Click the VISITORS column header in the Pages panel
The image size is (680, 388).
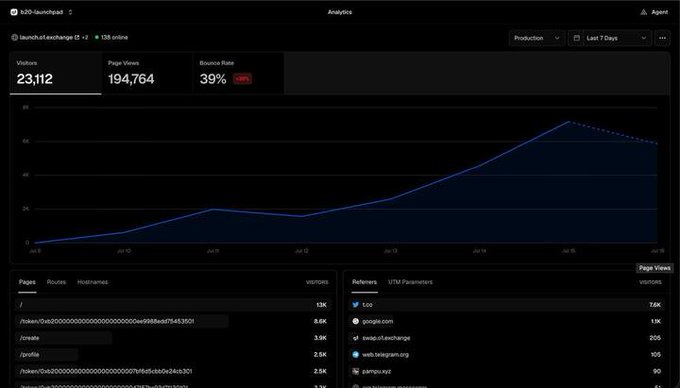317,282
